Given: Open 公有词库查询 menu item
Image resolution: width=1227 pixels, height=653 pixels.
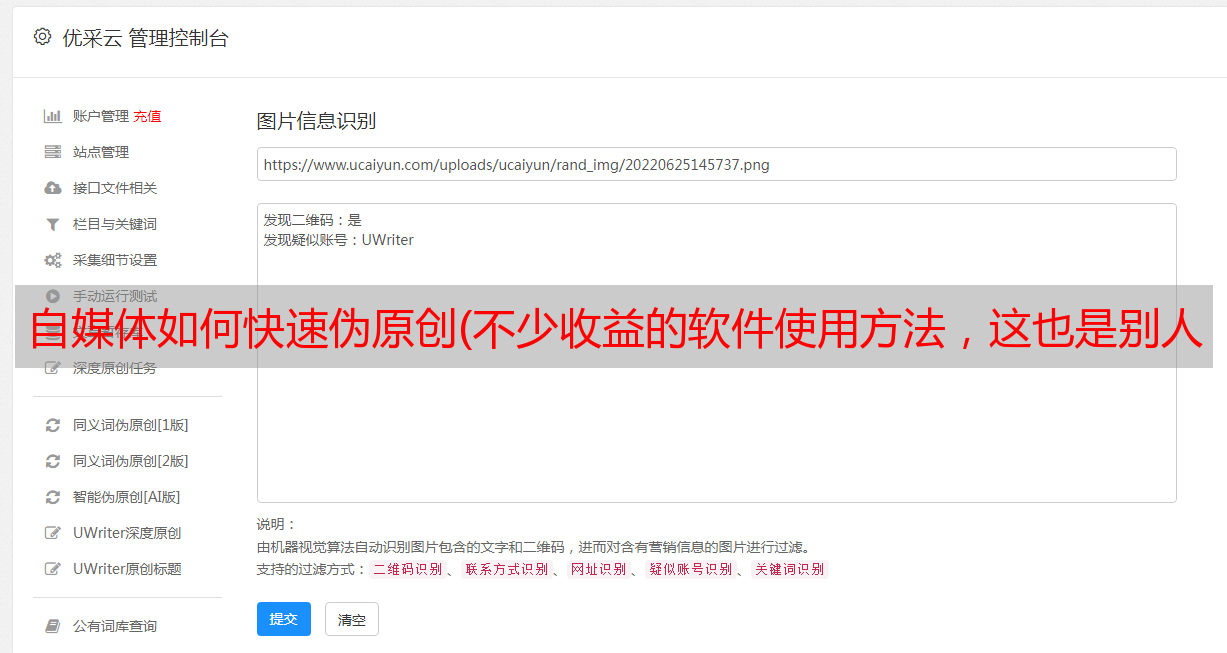Looking at the screenshot, I should (115, 626).
